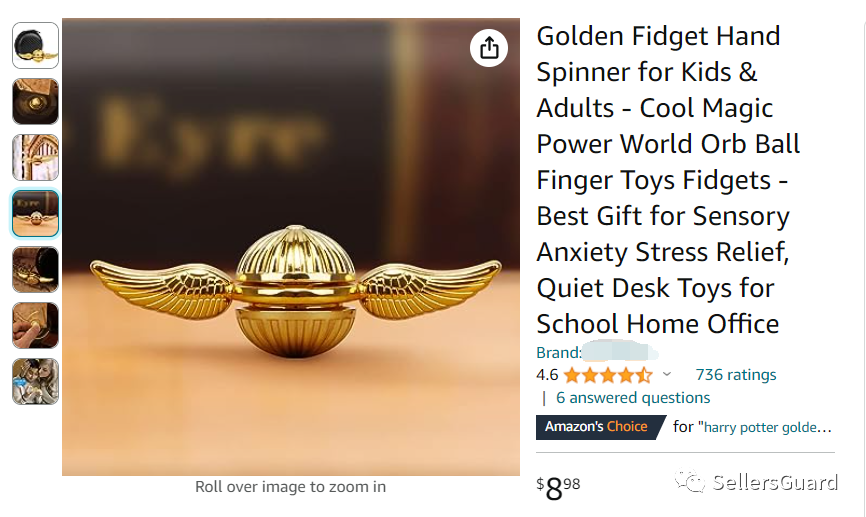Click the share icon on product image
Image resolution: width=866 pixels, height=517 pixels.
pyautogui.click(x=489, y=48)
